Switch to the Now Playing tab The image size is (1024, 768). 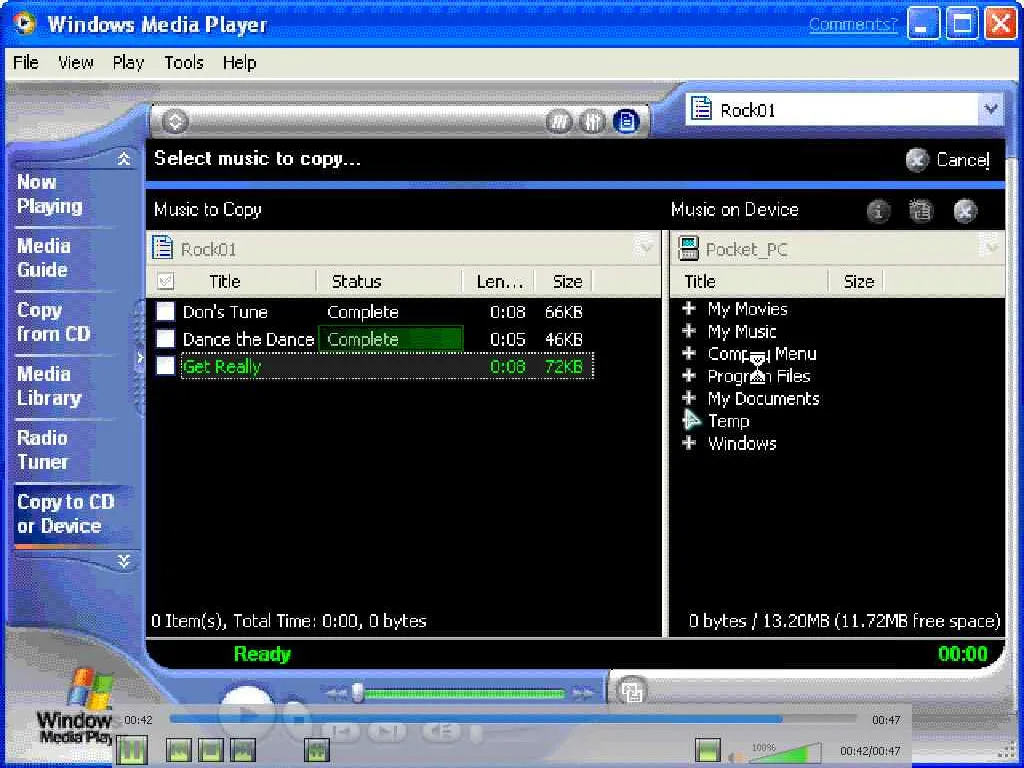tap(50, 194)
